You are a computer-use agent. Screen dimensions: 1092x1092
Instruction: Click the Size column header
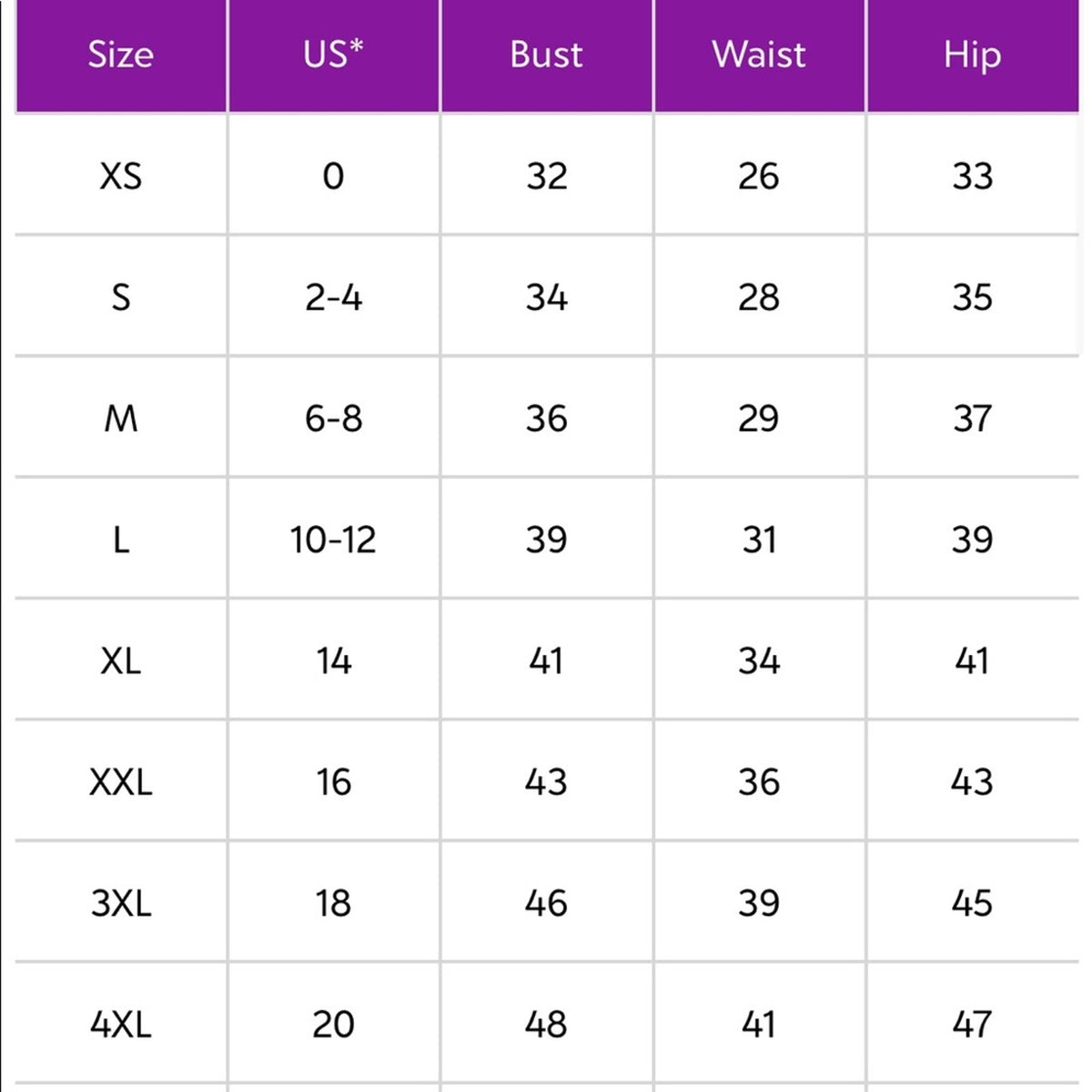tap(121, 55)
